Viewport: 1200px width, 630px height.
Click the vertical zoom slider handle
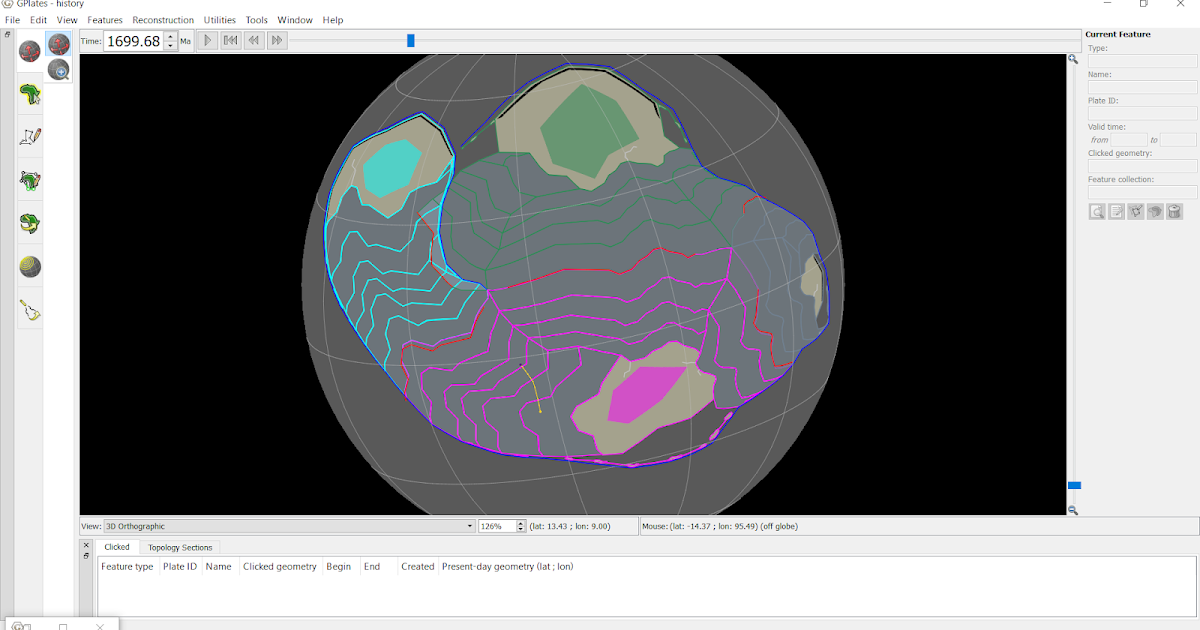point(1074,485)
